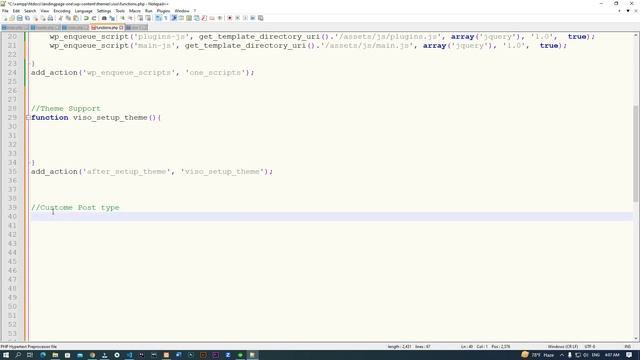This screenshot has height=360, width=640.
Task: Undo the last edit with toolbar icon
Action: pos(86,18)
